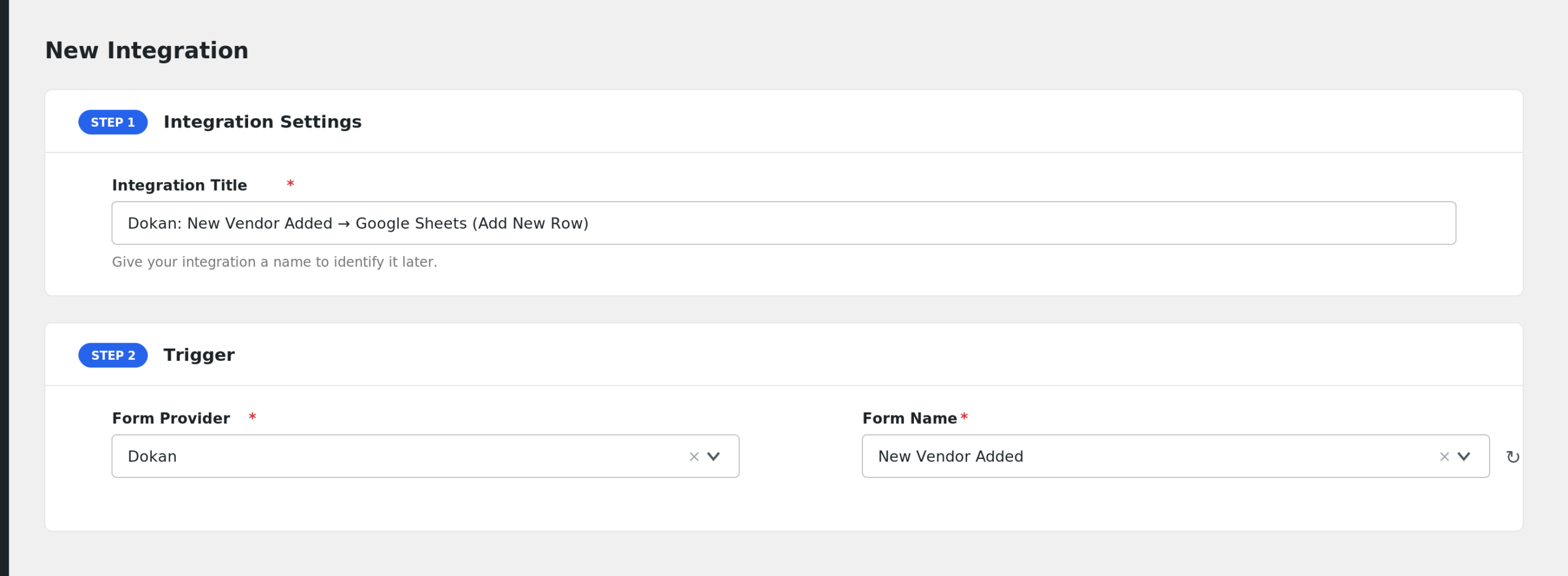Select the Integration Settings heading
This screenshot has width=1568, height=576.
(x=262, y=122)
